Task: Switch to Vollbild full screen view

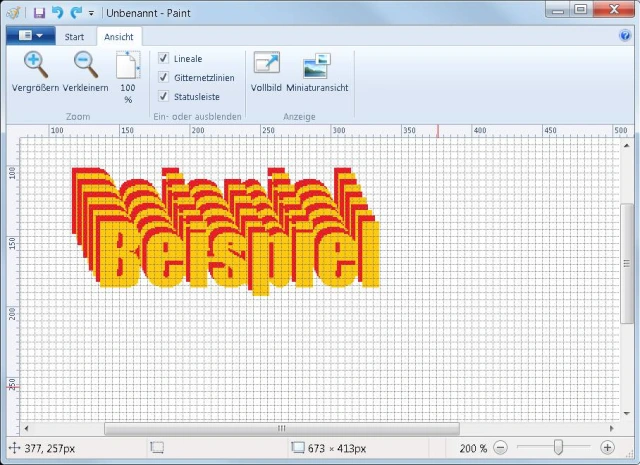Action: pyautogui.click(x=266, y=66)
